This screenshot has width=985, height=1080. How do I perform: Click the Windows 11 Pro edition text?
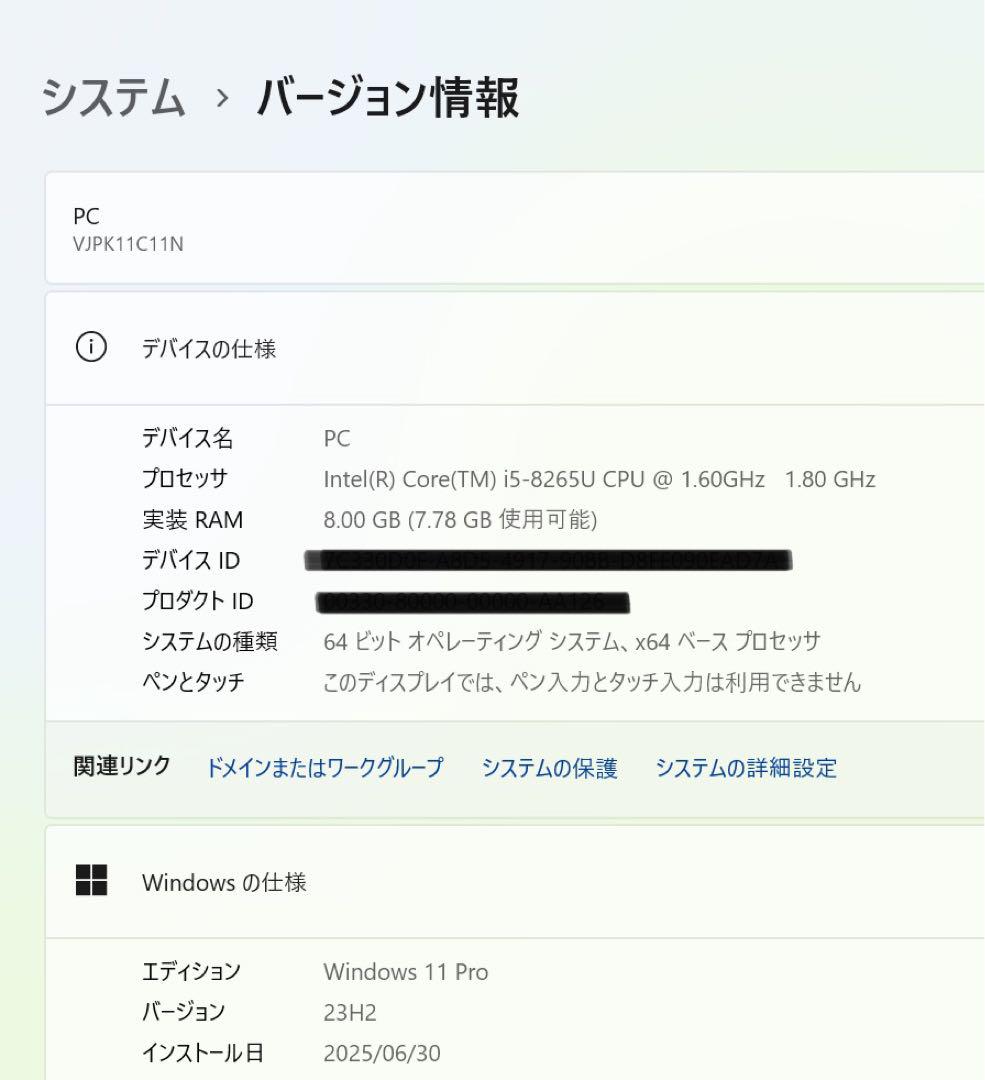(x=406, y=972)
